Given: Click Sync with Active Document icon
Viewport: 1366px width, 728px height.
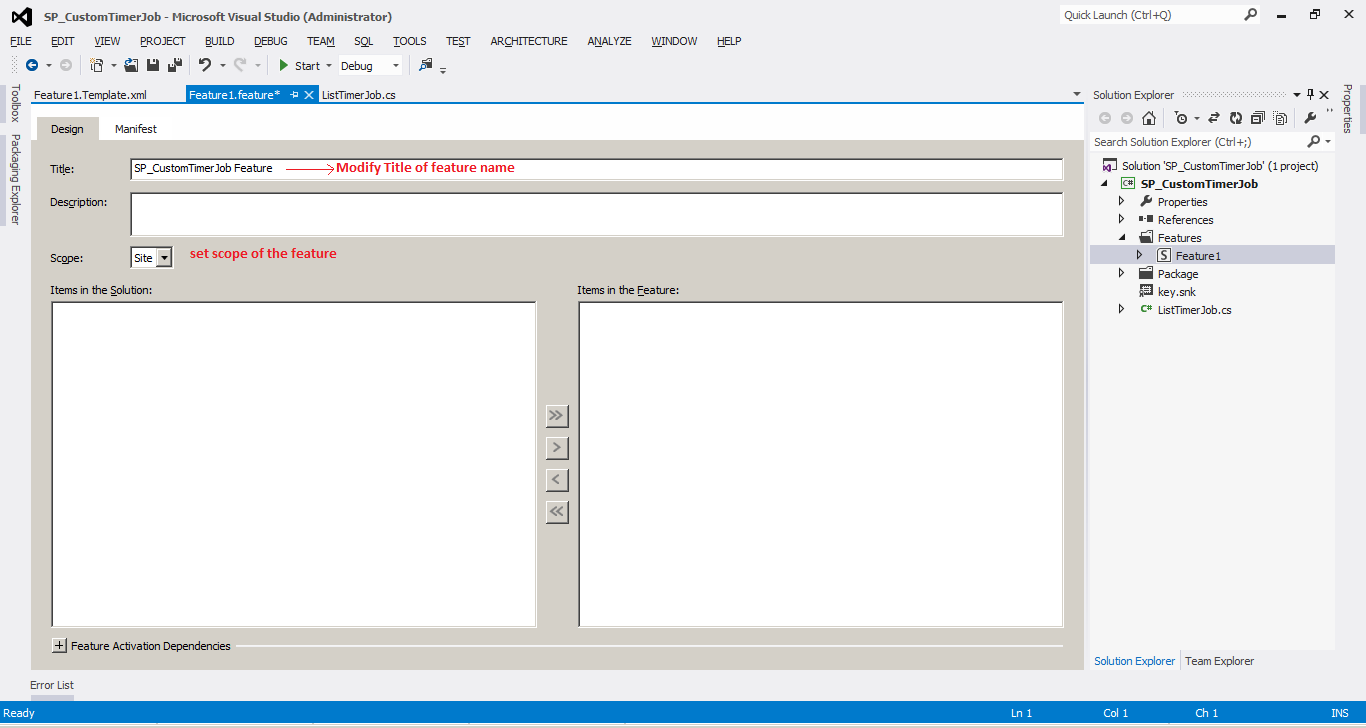Looking at the screenshot, I should click(x=1214, y=118).
